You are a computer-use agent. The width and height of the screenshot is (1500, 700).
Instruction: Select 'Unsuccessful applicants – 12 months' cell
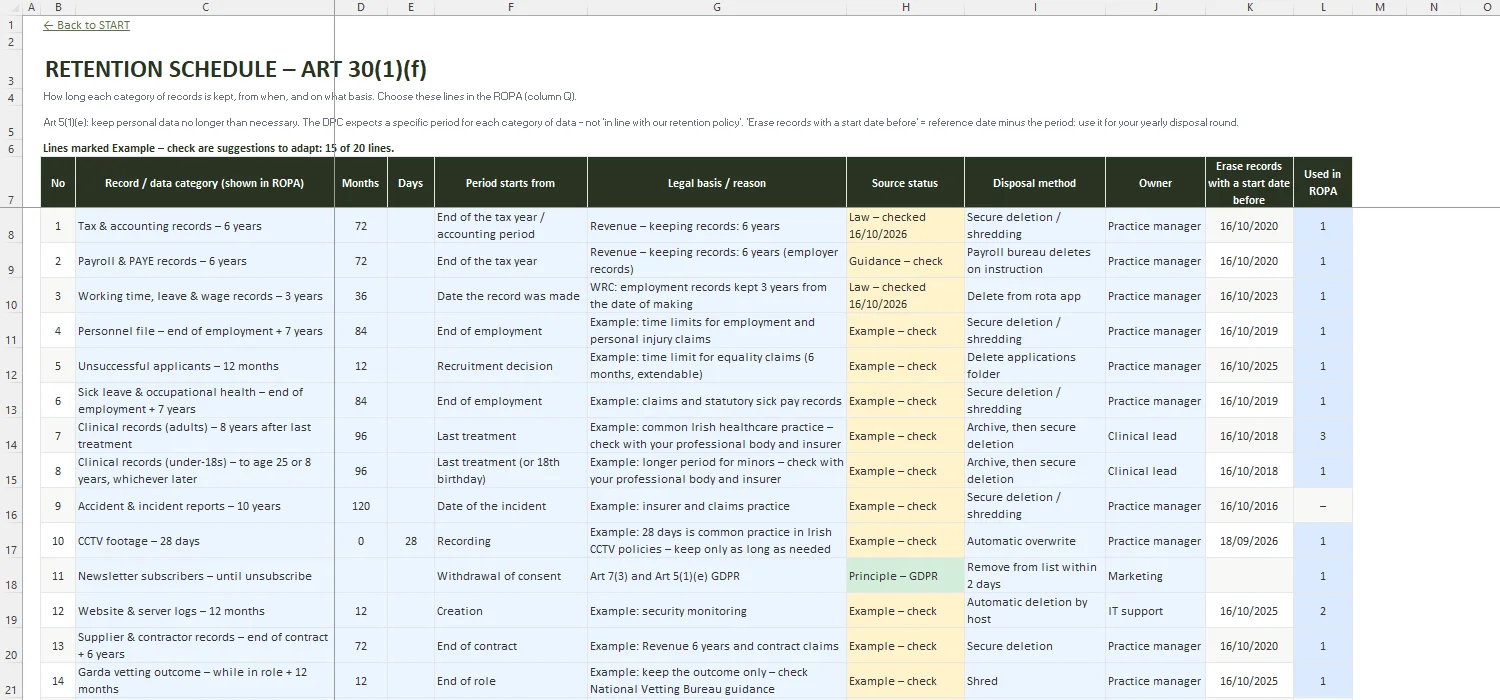(x=205, y=366)
